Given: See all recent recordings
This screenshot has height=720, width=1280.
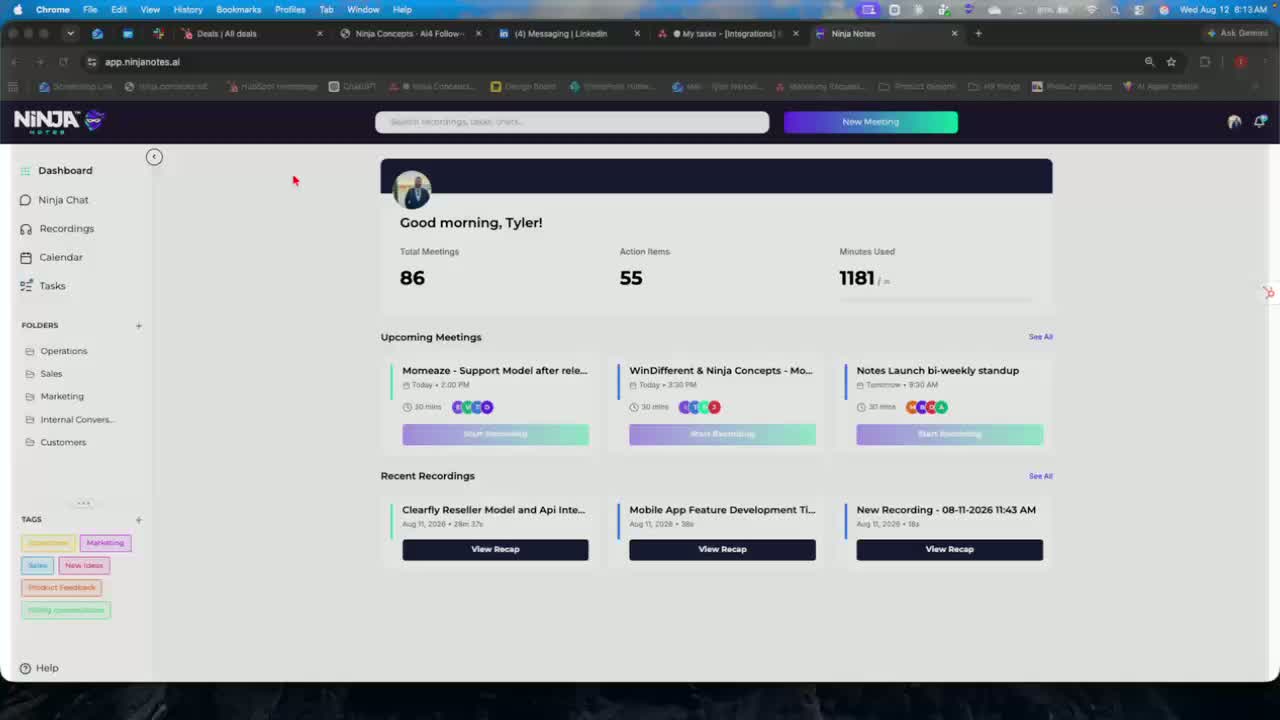Looking at the screenshot, I should coord(1040,476).
